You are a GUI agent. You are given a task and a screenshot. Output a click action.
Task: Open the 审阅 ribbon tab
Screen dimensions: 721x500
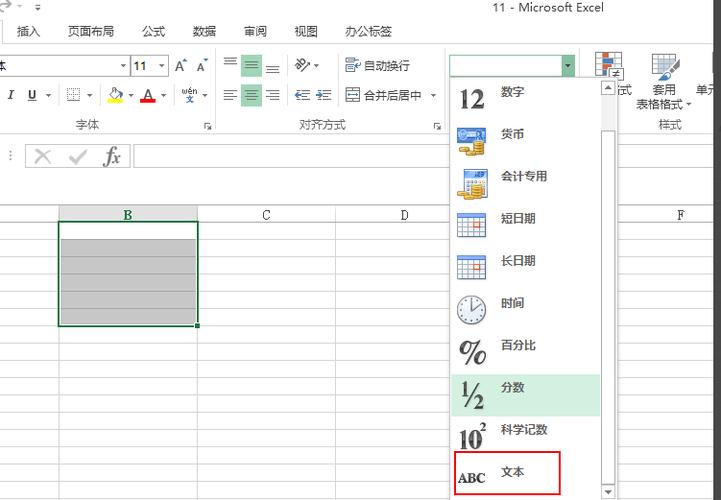pyautogui.click(x=255, y=32)
